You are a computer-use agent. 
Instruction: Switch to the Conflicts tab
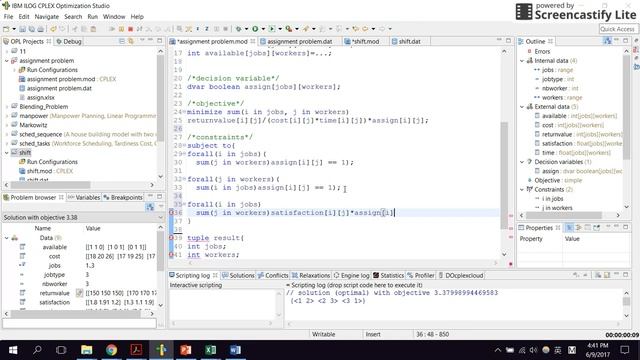point(273,276)
